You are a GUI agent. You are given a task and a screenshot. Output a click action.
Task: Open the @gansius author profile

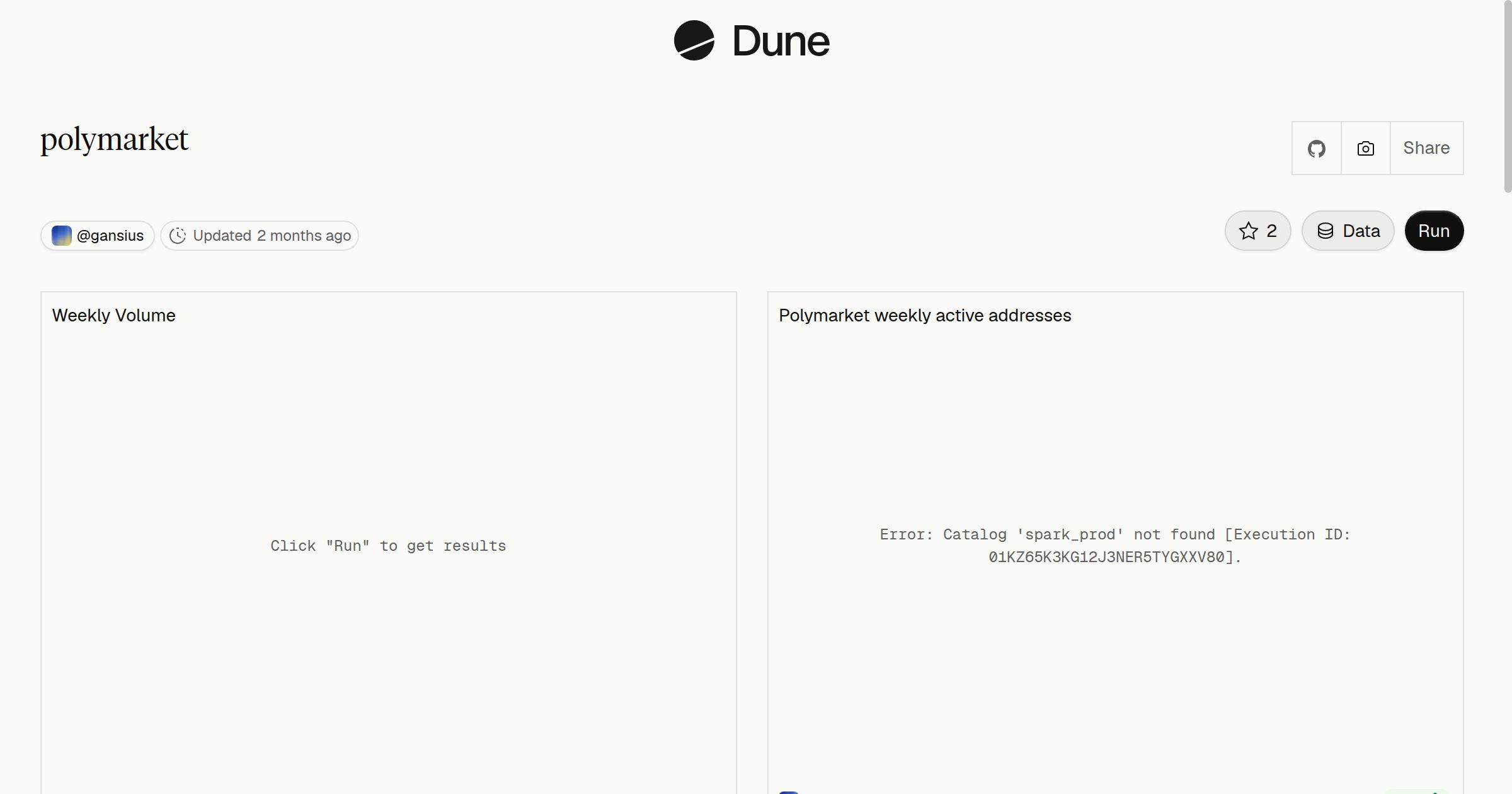coord(98,236)
